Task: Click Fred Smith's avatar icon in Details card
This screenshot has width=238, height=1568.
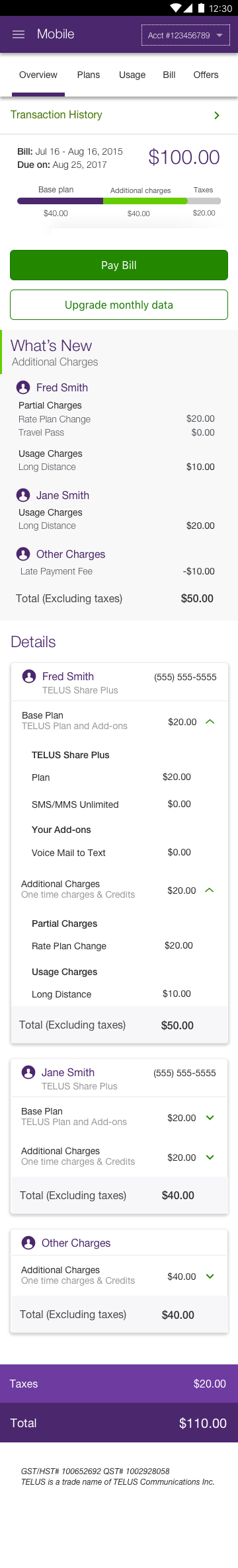Action: click(29, 676)
